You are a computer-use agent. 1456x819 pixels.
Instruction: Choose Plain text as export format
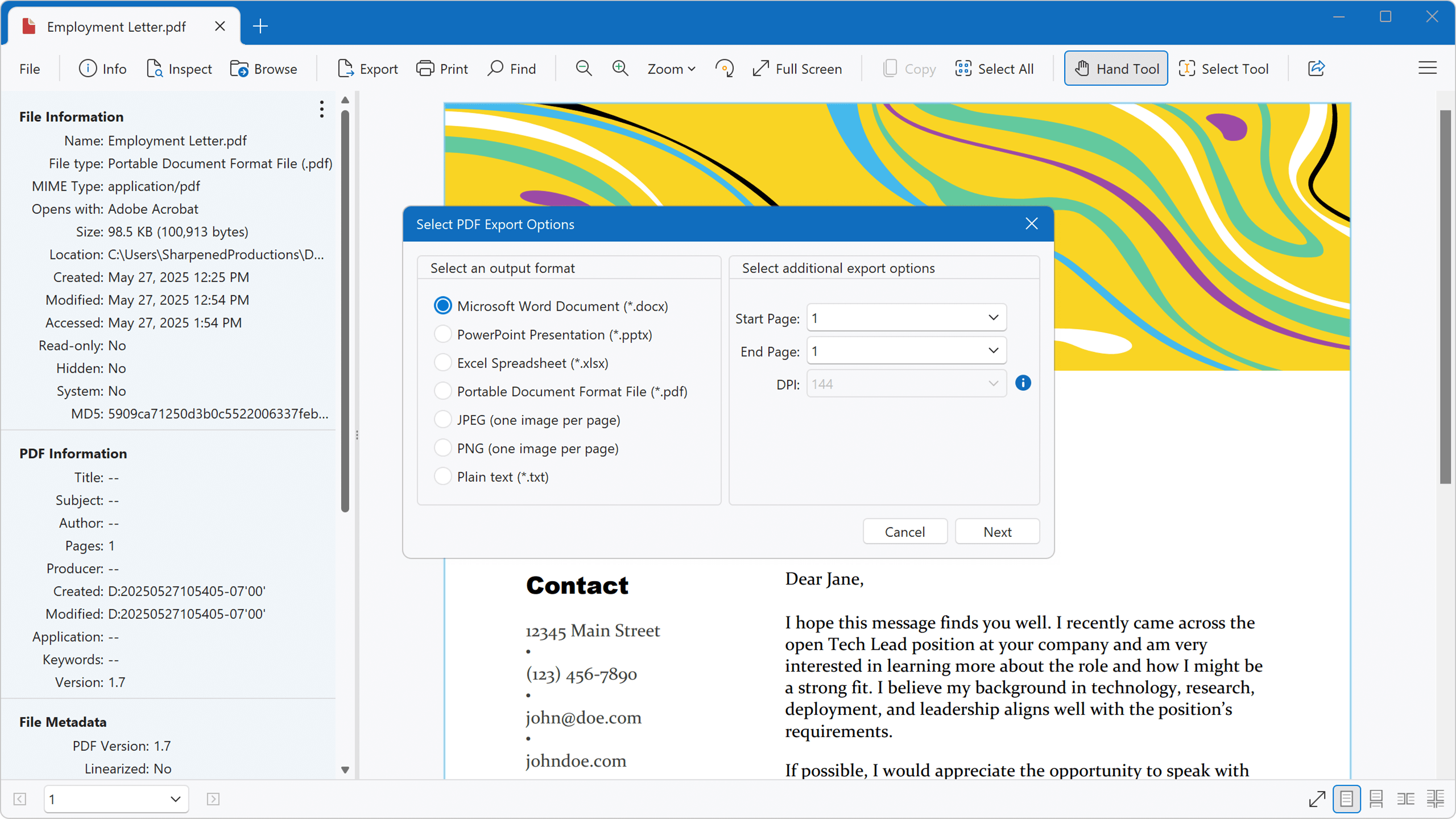(x=442, y=476)
